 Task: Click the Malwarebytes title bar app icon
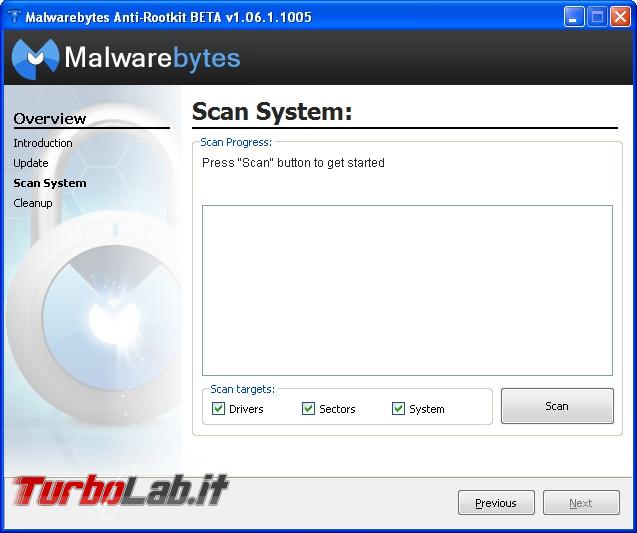click(14, 17)
